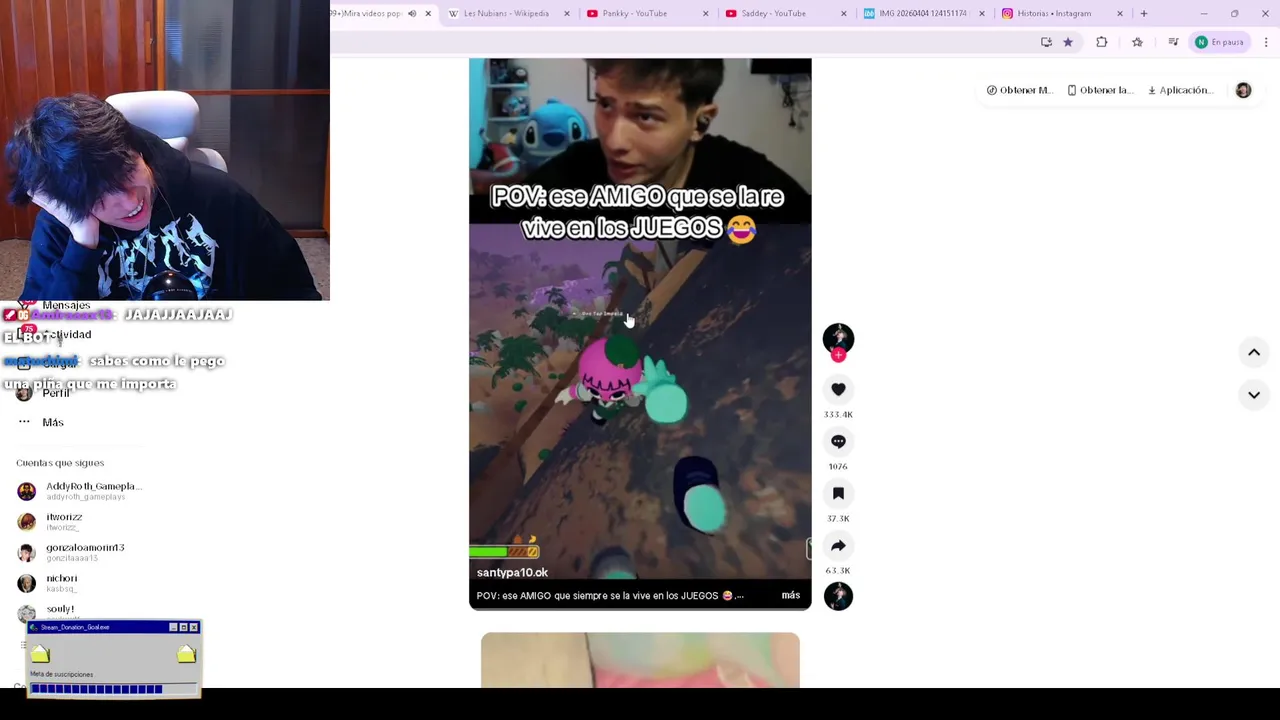Go to previous video with up chevron
This screenshot has height=720, width=1280.
click(x=1253, y=352)
